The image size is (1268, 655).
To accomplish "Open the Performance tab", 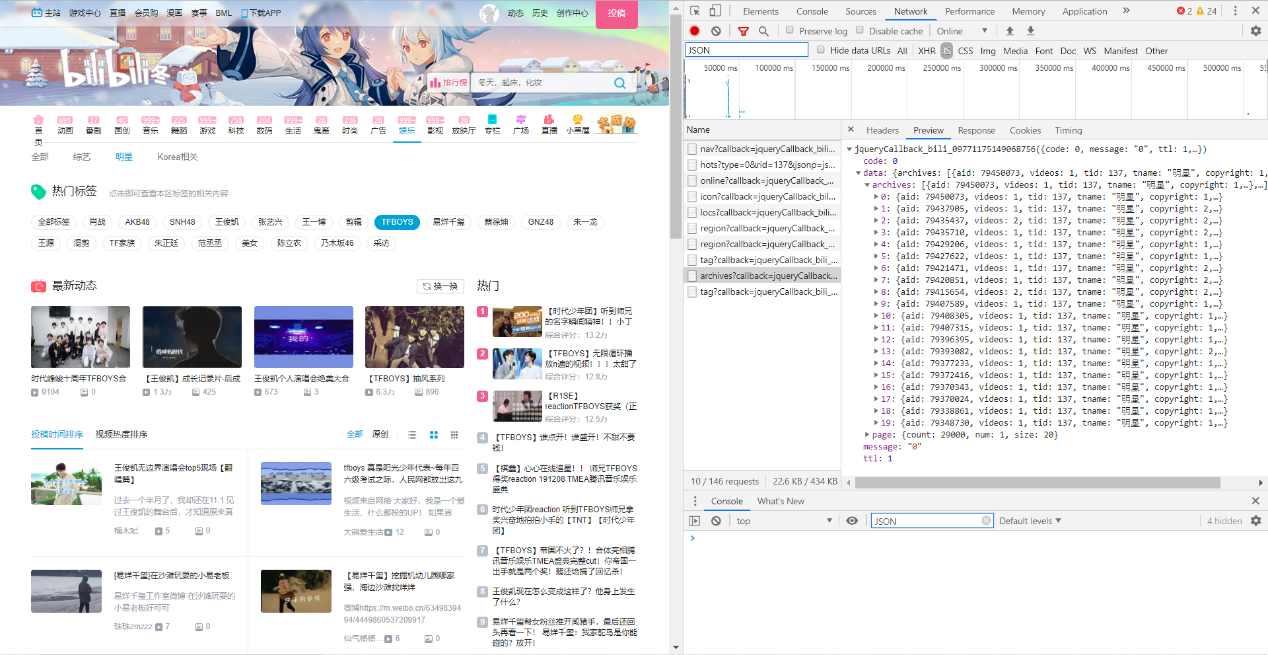I will 970,11.
